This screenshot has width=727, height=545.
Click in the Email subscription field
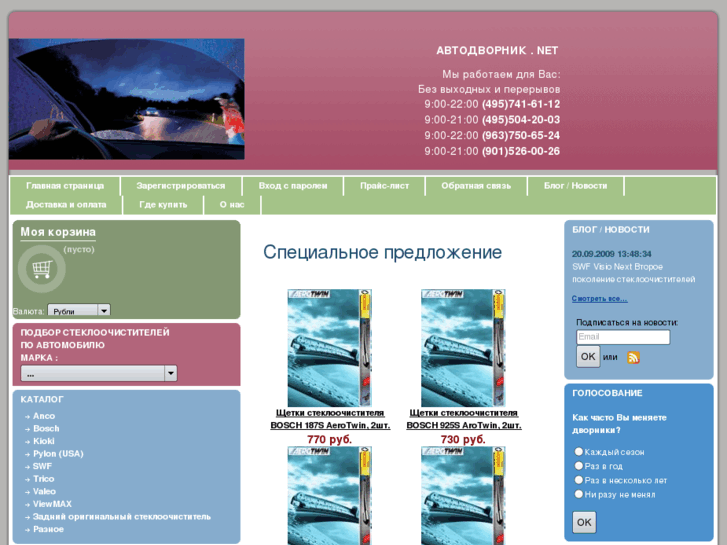623,337
